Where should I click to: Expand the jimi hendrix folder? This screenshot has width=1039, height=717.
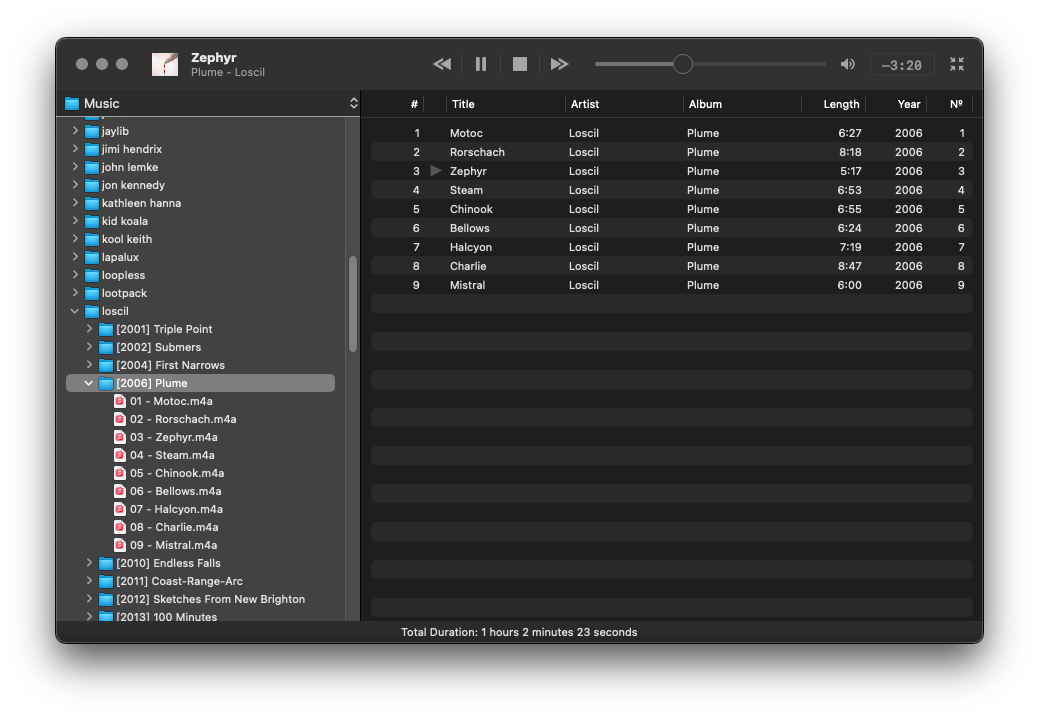(76, 149)
